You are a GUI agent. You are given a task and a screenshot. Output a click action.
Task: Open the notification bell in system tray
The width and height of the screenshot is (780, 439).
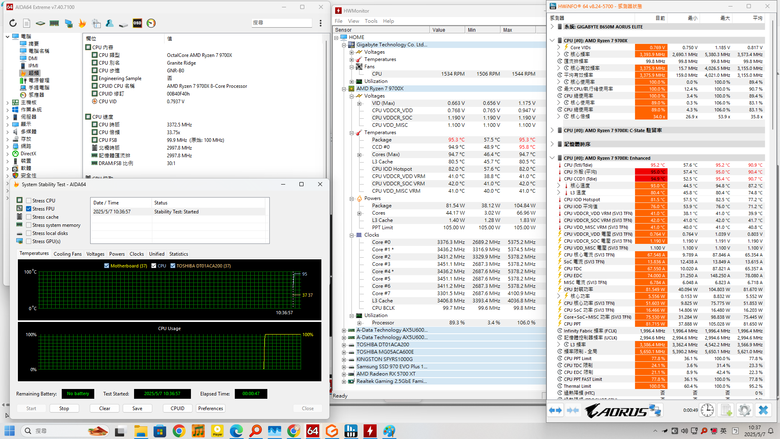point(771,431)
